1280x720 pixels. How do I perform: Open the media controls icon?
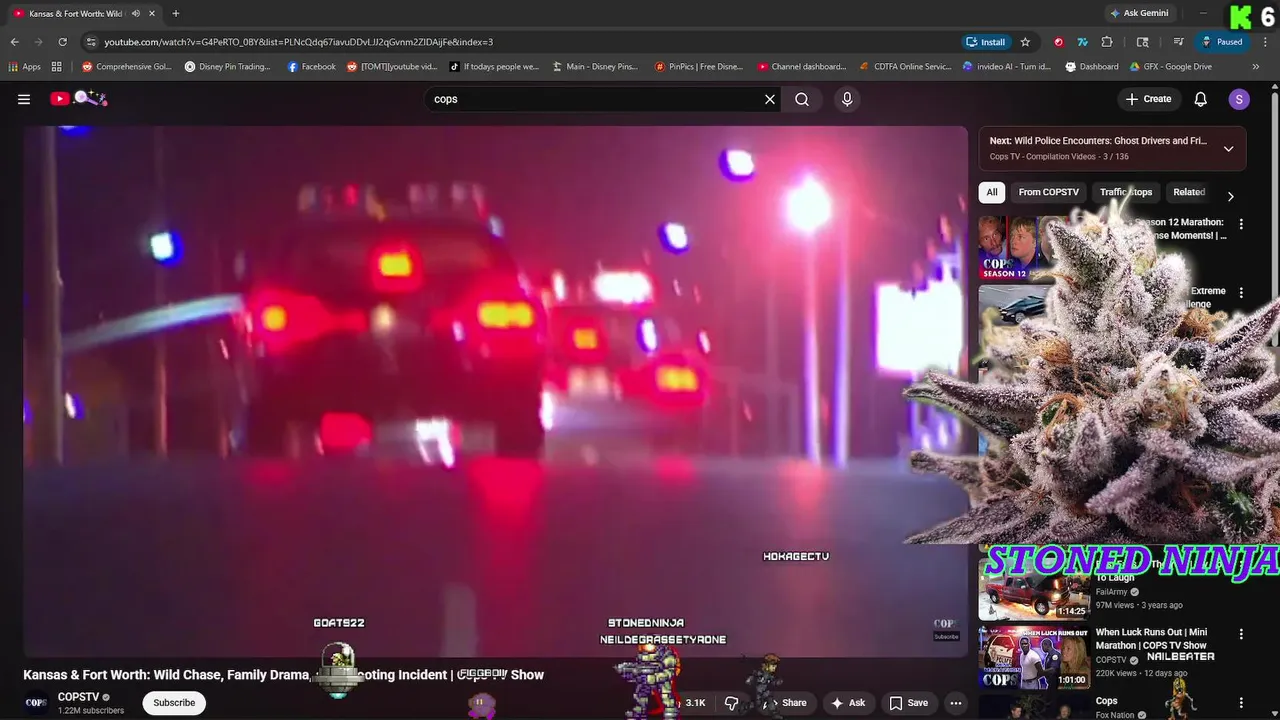1179,42
